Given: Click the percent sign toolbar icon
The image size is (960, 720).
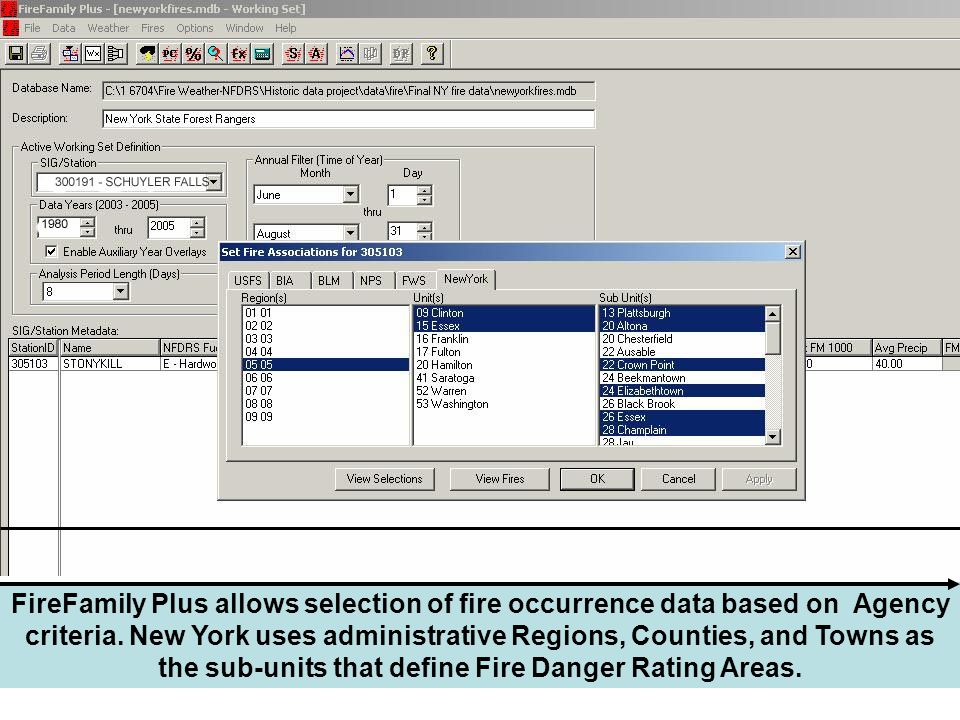Looking at the screenshot, I should [x=193, y=54].
